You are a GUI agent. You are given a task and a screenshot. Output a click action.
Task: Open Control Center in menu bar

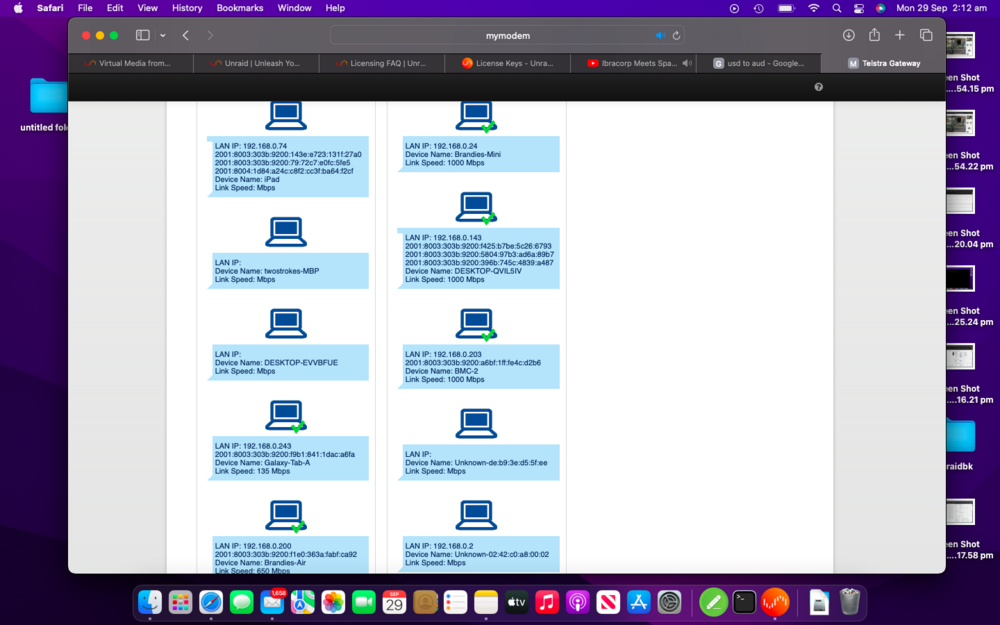click(858, 8)
